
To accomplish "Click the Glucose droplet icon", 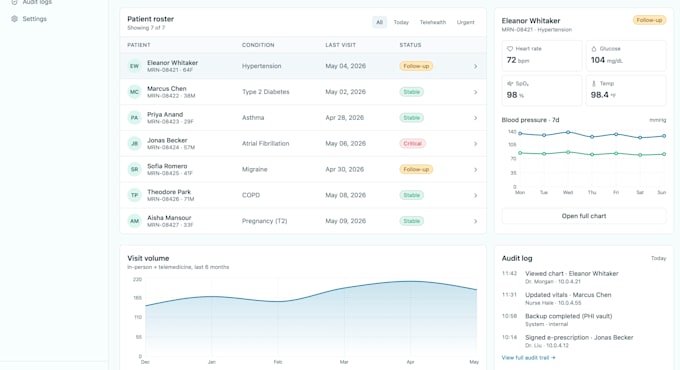I will pyautogui.click(x=594, y=49).
